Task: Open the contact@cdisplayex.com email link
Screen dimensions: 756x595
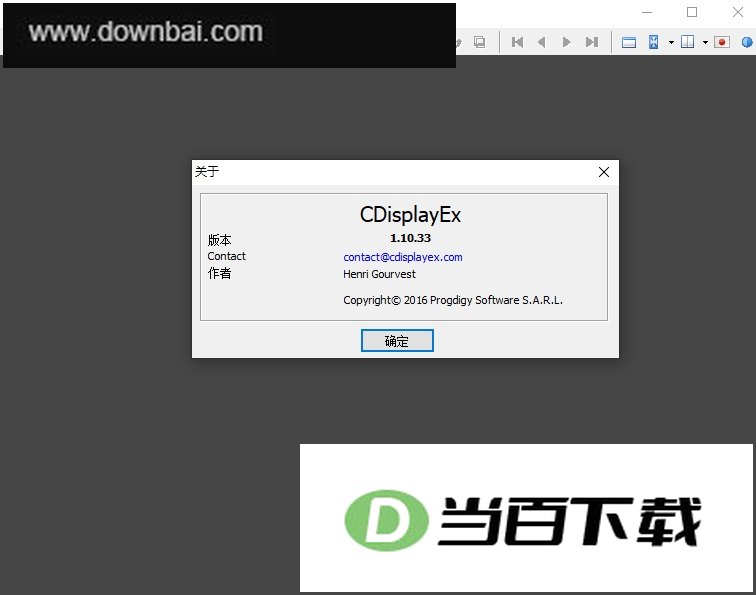Action: click(x=403, y=257)
